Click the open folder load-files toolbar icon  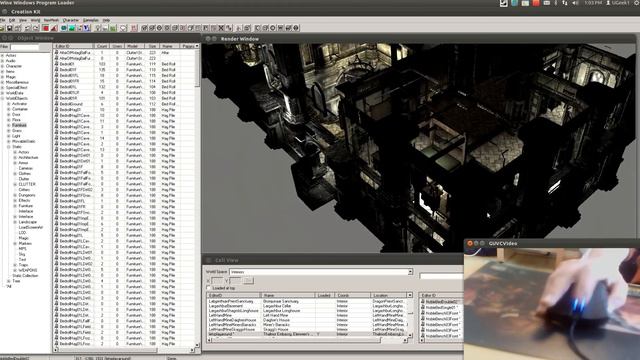(x=2, y=28)
